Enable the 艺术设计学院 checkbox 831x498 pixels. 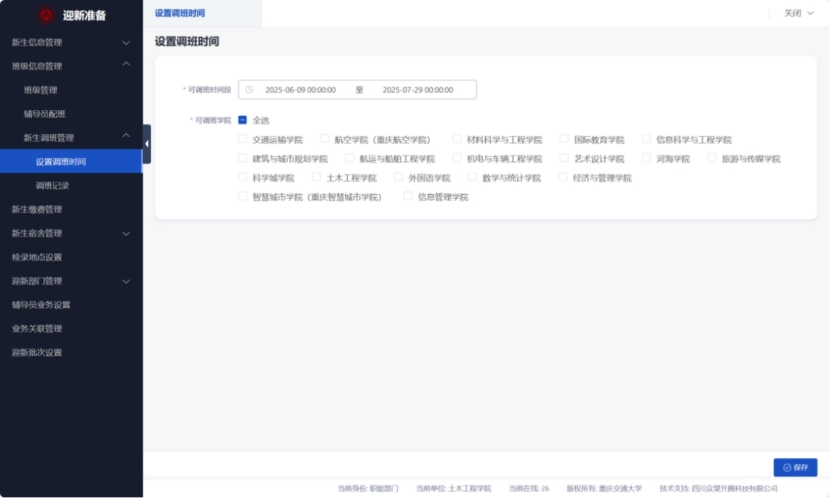[564, 159]
